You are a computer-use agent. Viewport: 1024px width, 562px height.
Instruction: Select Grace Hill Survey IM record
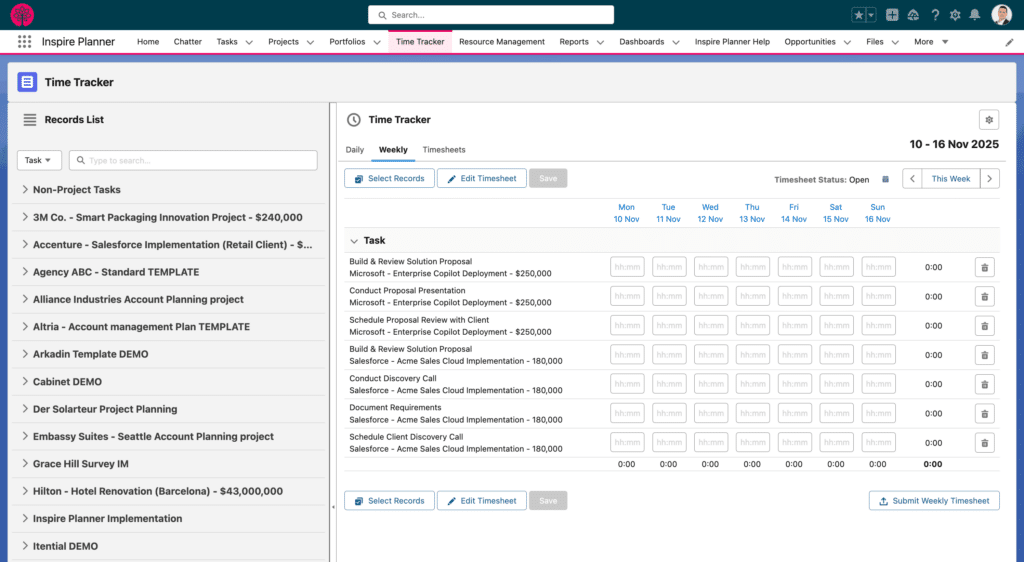[81, 463]
